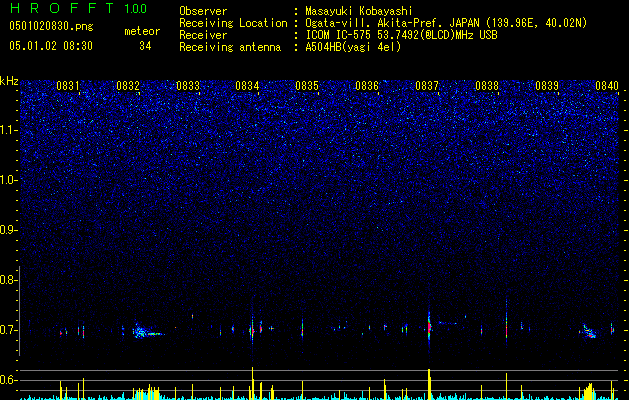This screenshot has width=629, height=400.
Task: Click the date stamp 05.01.02 08:30
Action: pos(51,46)
